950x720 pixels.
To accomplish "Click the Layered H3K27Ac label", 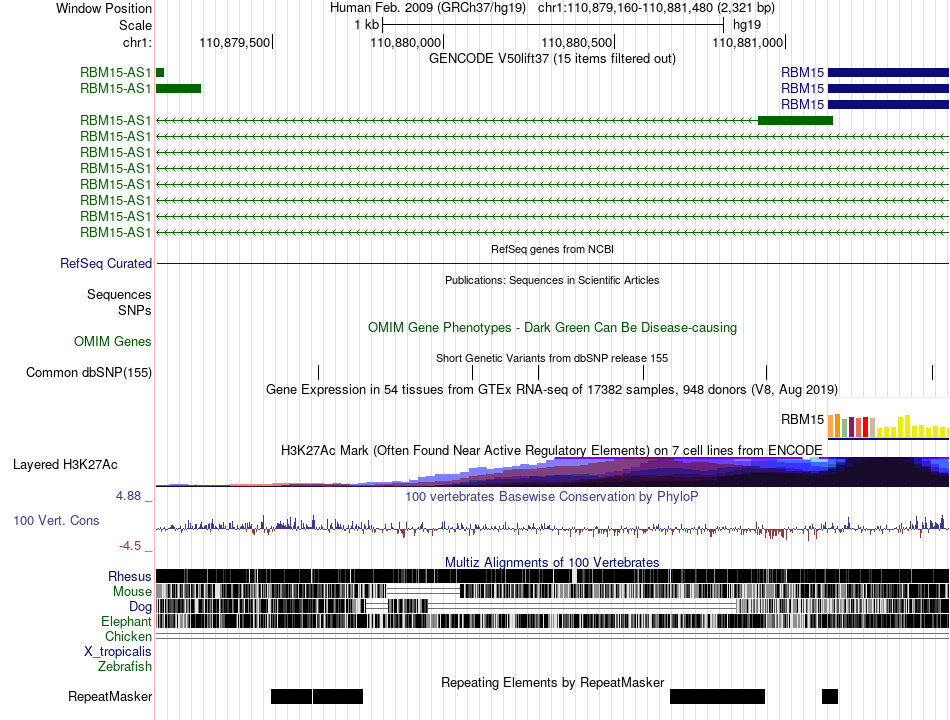I will coord(65,465).
